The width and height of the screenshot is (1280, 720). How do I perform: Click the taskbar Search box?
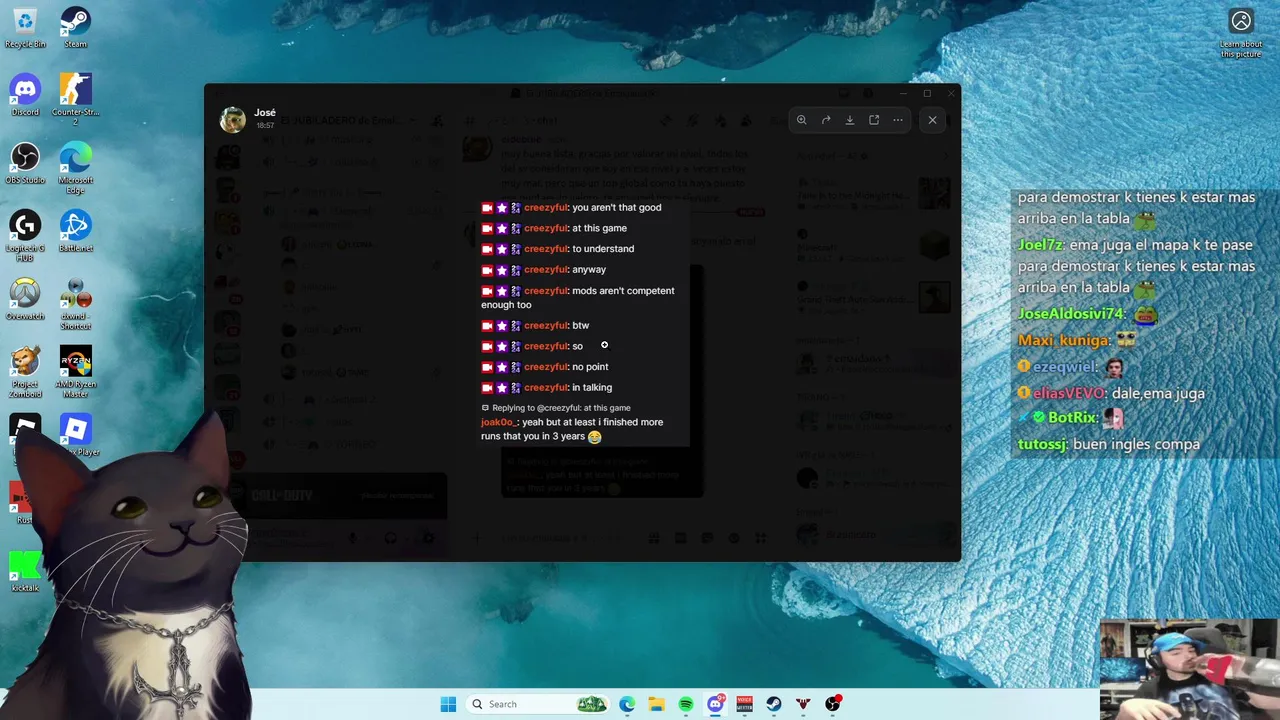click(x=538, y=704)
